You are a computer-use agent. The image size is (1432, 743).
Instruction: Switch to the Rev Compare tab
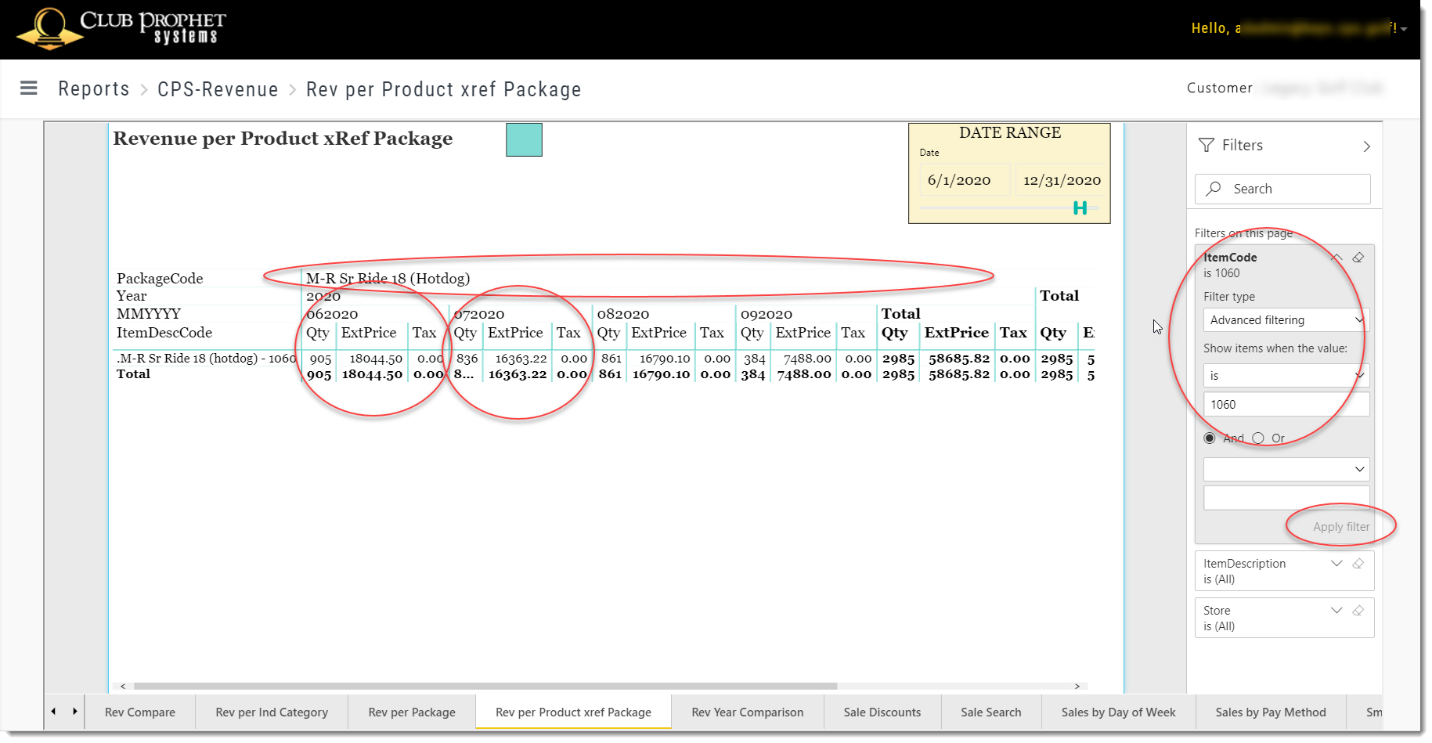tap(140, 712)
